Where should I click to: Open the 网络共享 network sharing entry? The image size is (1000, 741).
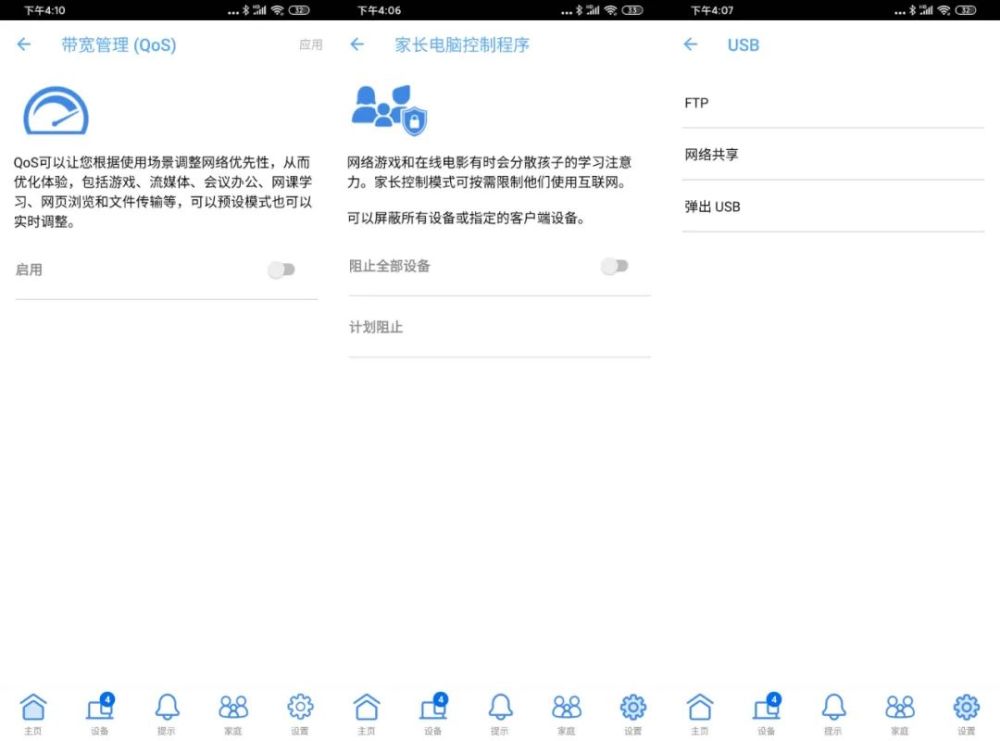pos(833,154)
